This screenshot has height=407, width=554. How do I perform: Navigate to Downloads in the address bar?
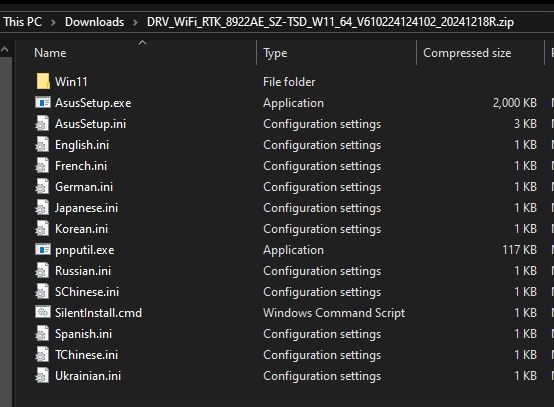(94, 22)
